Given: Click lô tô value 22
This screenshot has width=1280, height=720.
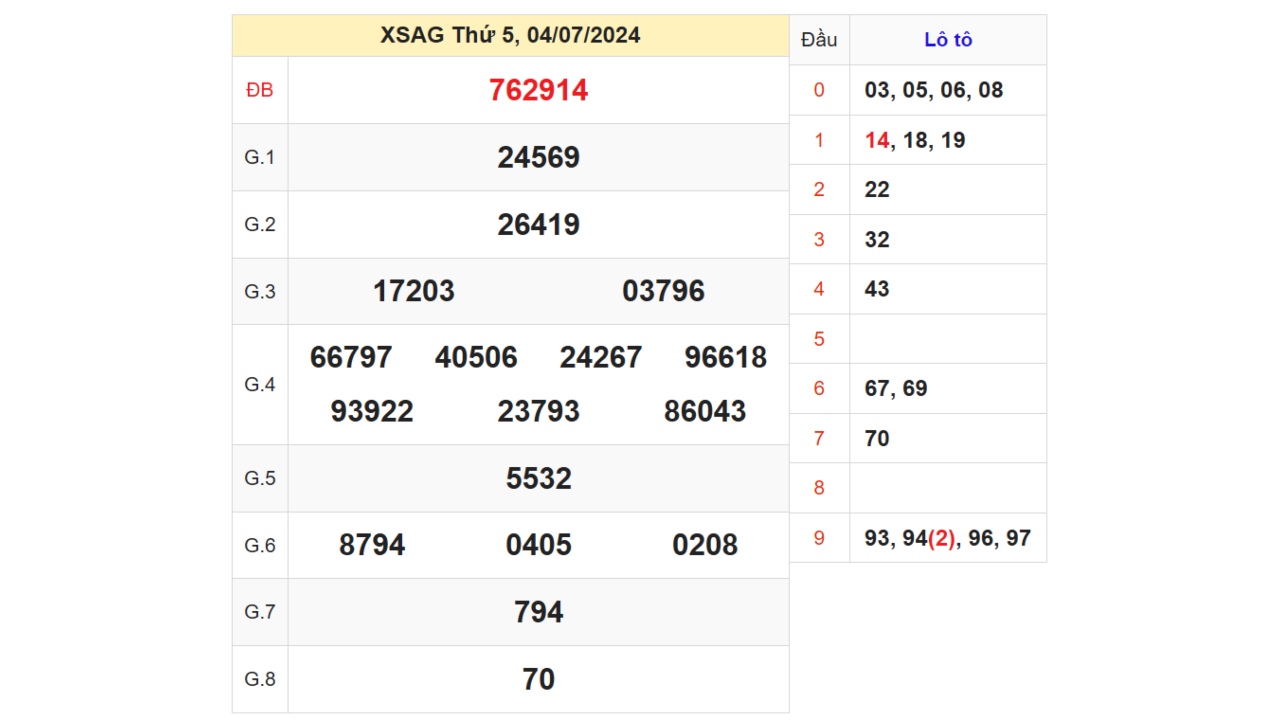Looking at the screenshot, I should [877, 190].
